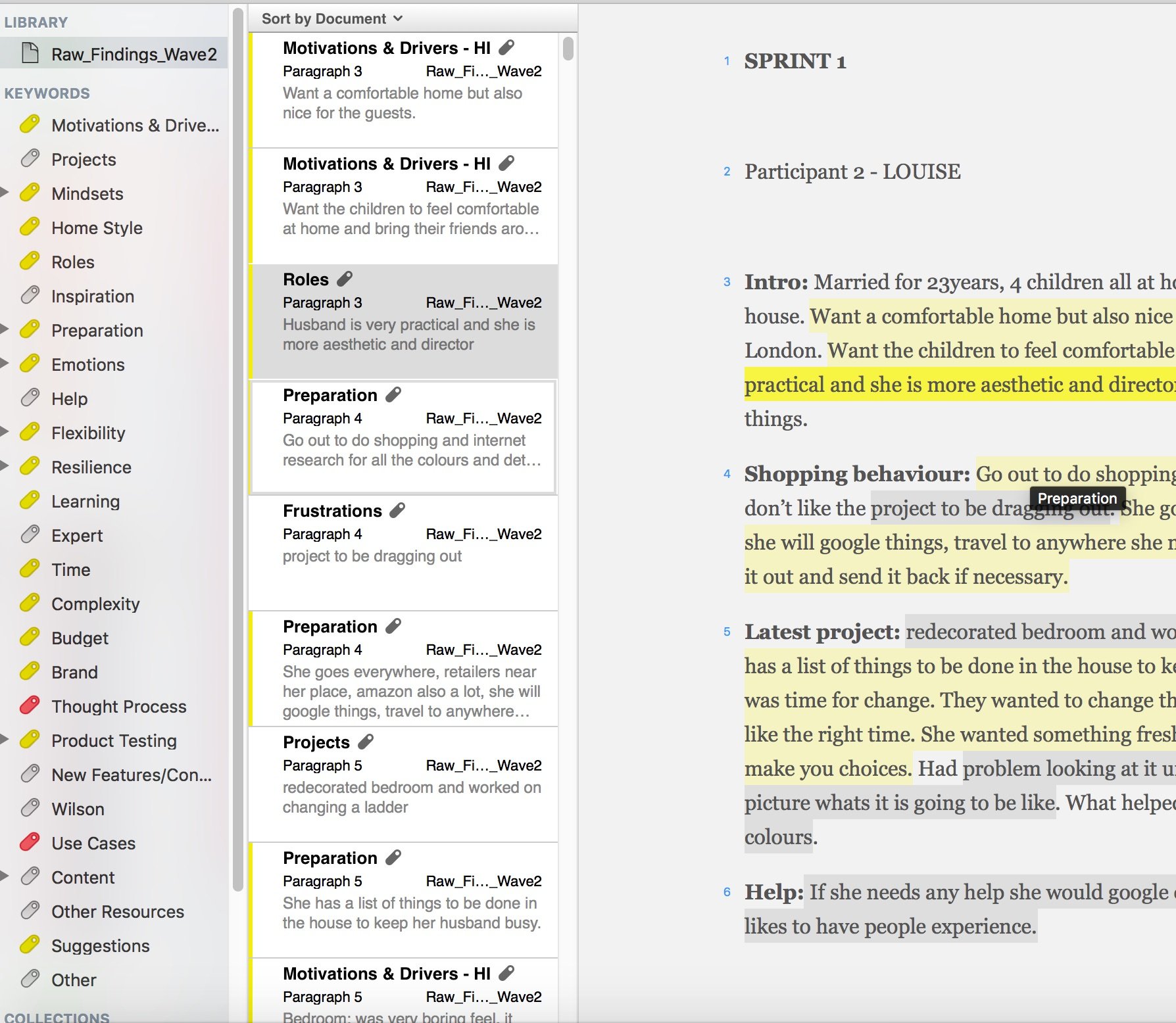Click the Motivations & Drivers keyword tag icon
Image resolution: width=1176 pixels, height=1023 pixels.
30,124
